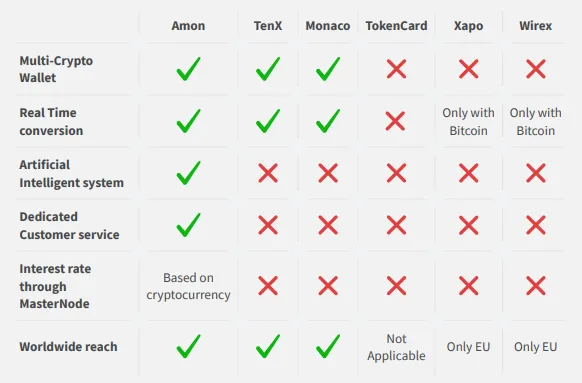Screen dimensions: 582x383
Task: Click Xapo's Artificial Intelligent system red cross
Action: point(468,173)
